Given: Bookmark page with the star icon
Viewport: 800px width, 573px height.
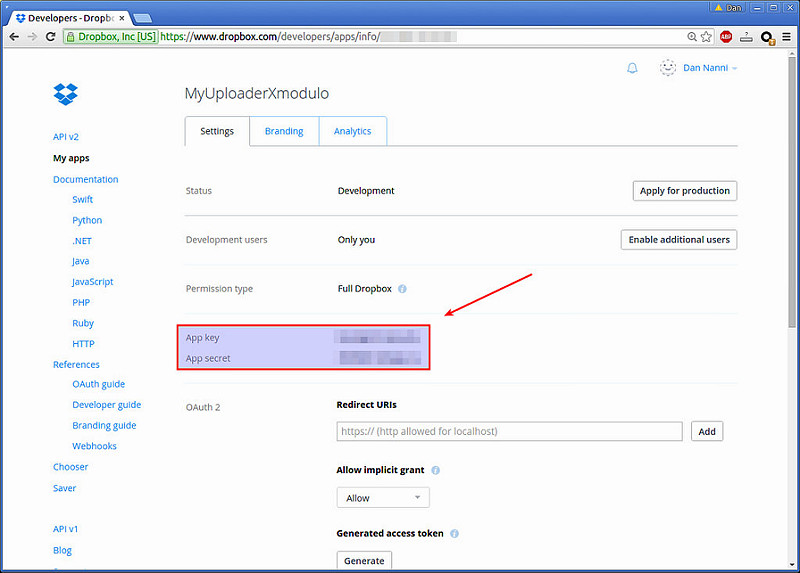Looking at the screenshot, I should 706,37.
